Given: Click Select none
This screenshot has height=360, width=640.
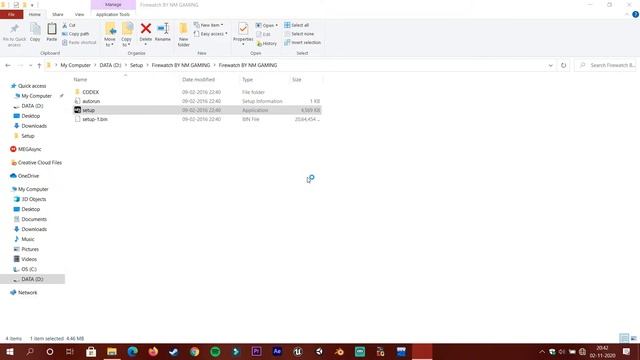Looking at the screenshot, I should pos(299,34).
